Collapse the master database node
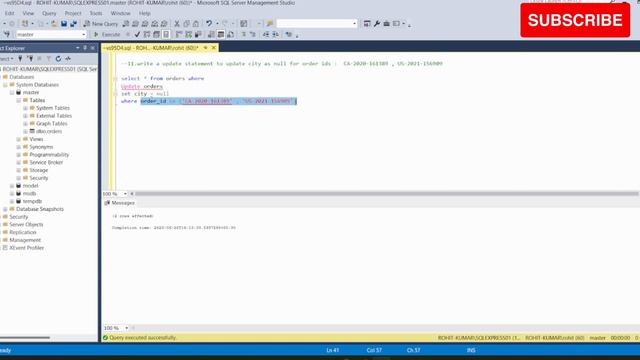 12,93
